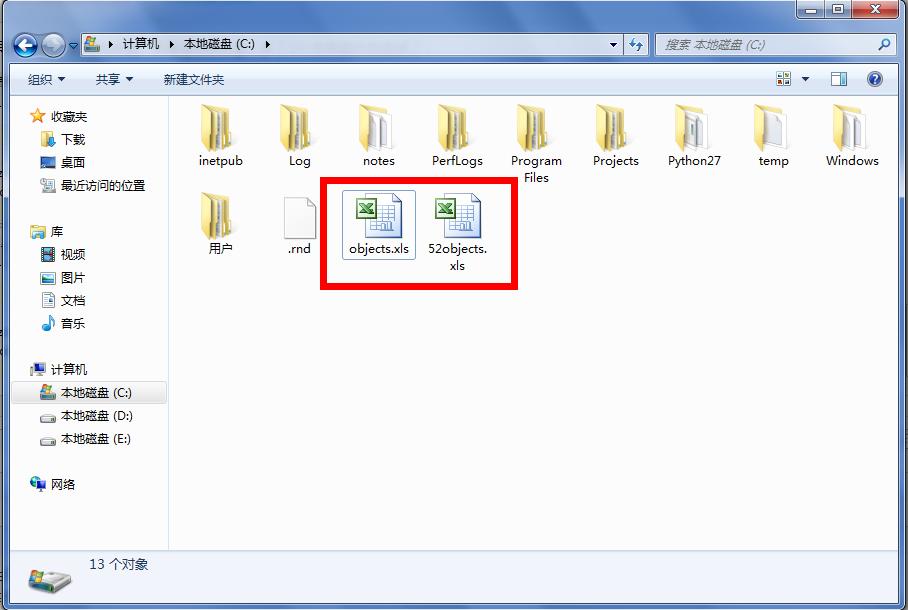Open recent pages dropdown next to Forward

(74, 45)
